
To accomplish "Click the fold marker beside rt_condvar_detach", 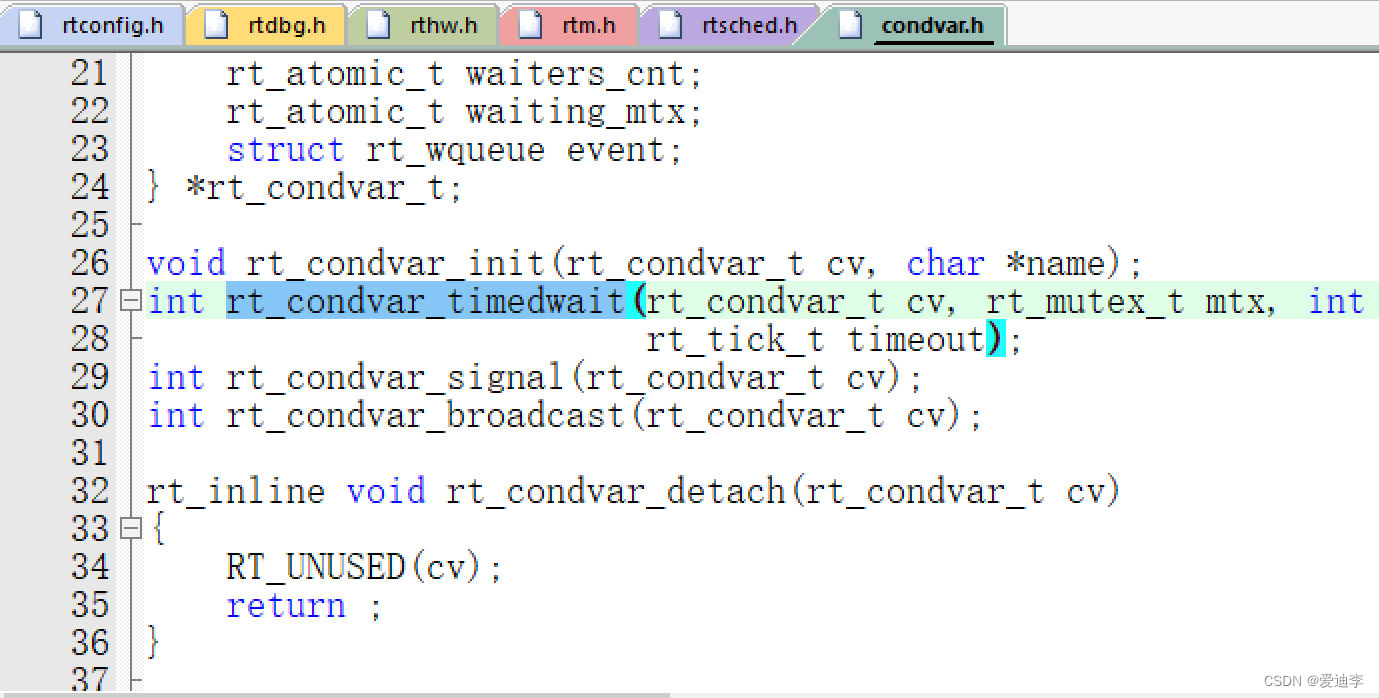I will pyautogui.click(x=131, y=529).
